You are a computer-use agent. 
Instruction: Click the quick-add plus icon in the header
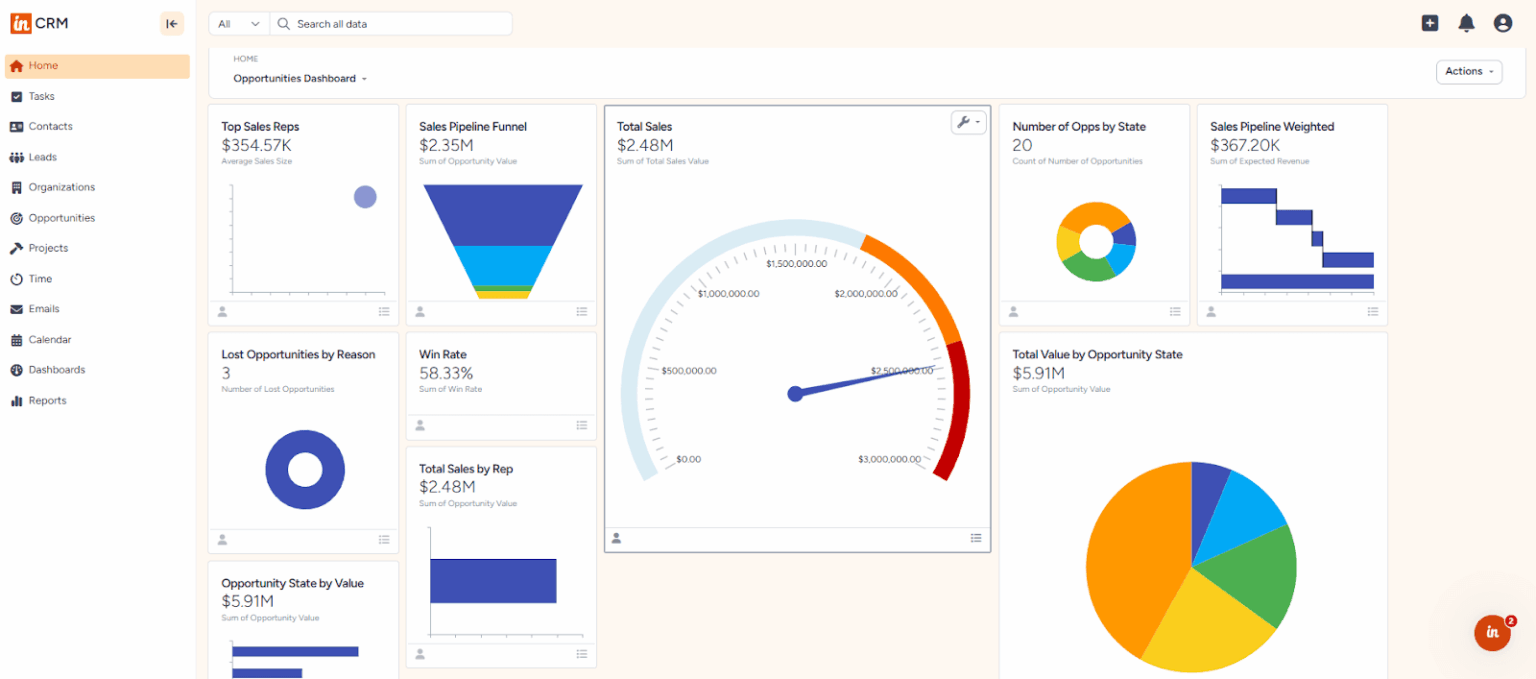pos(1430,22)
